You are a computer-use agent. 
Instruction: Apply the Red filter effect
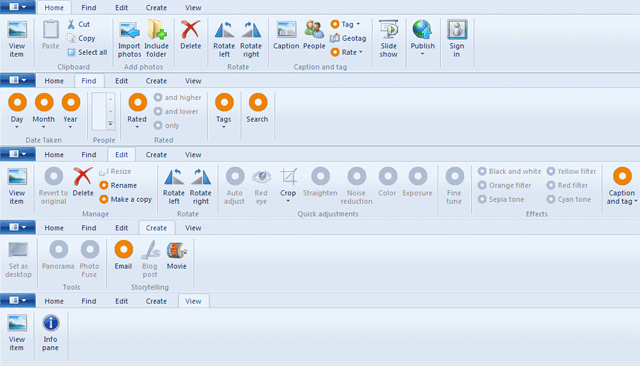(x=567, y=185)
